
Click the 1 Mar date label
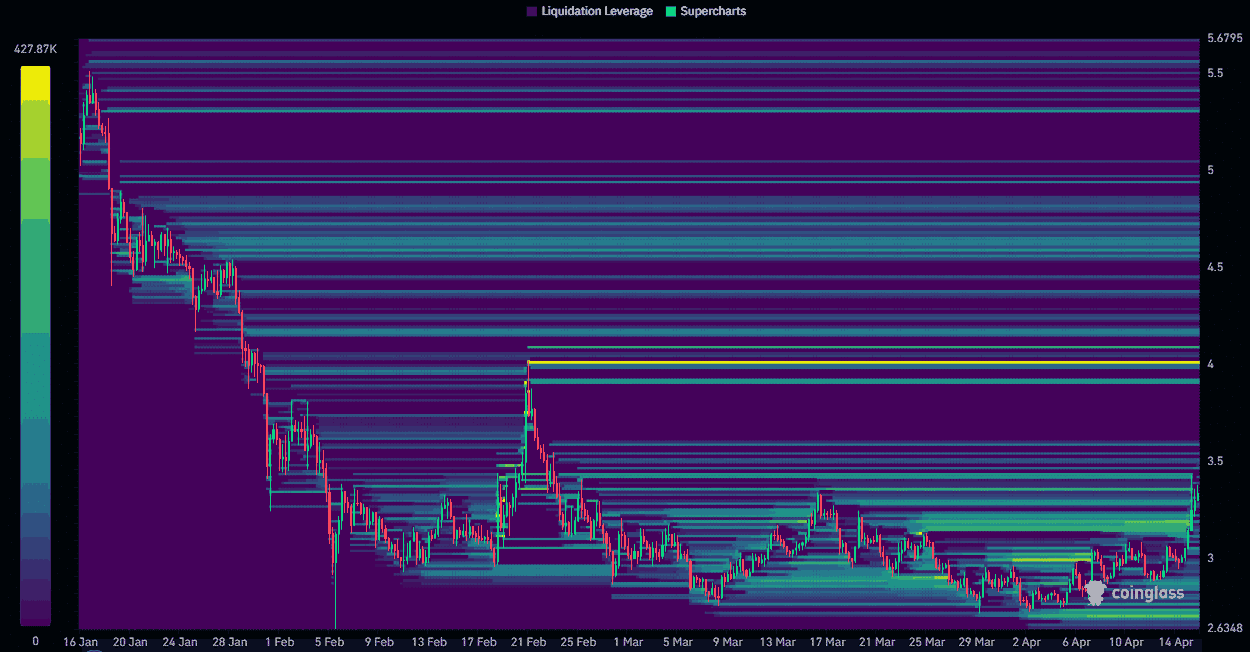tap(628, 642)
